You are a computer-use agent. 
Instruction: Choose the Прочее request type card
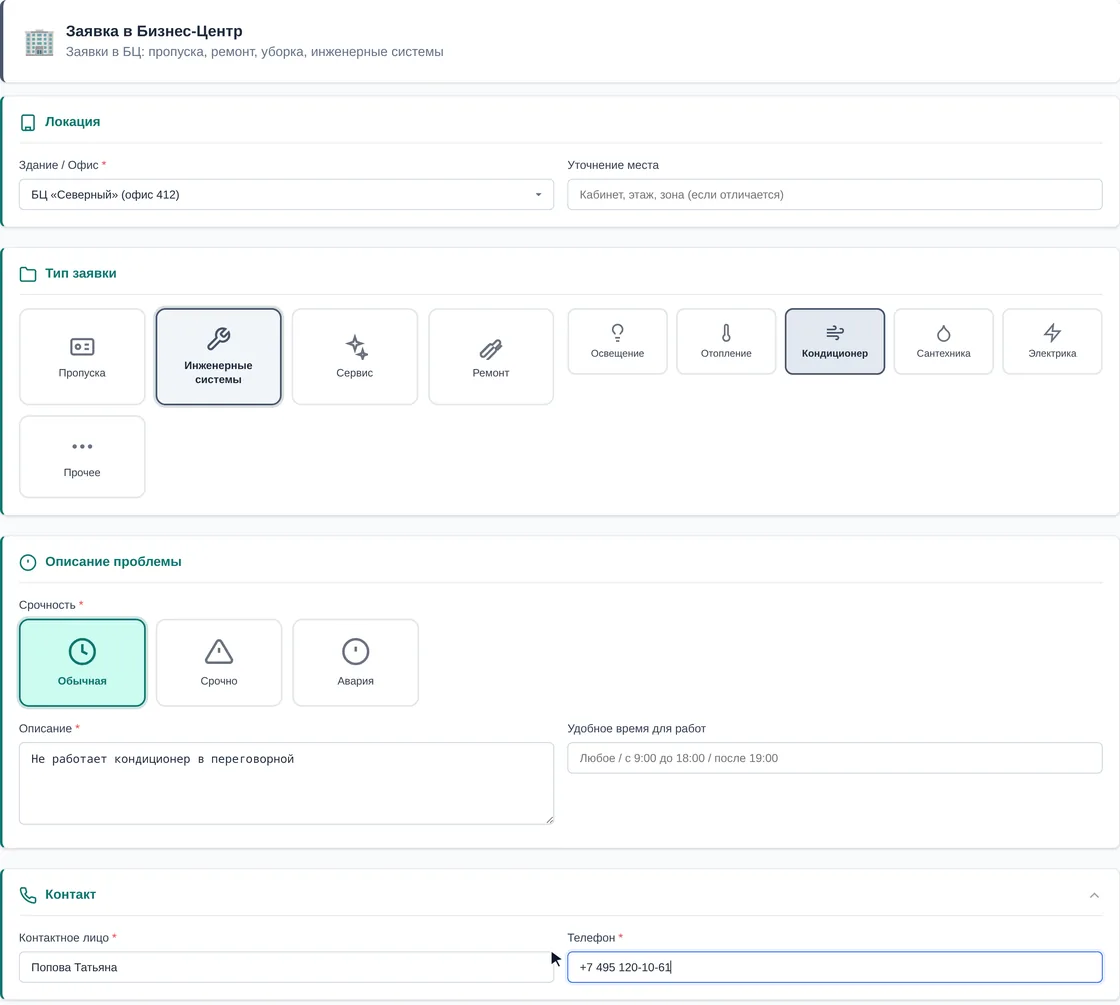82,456
